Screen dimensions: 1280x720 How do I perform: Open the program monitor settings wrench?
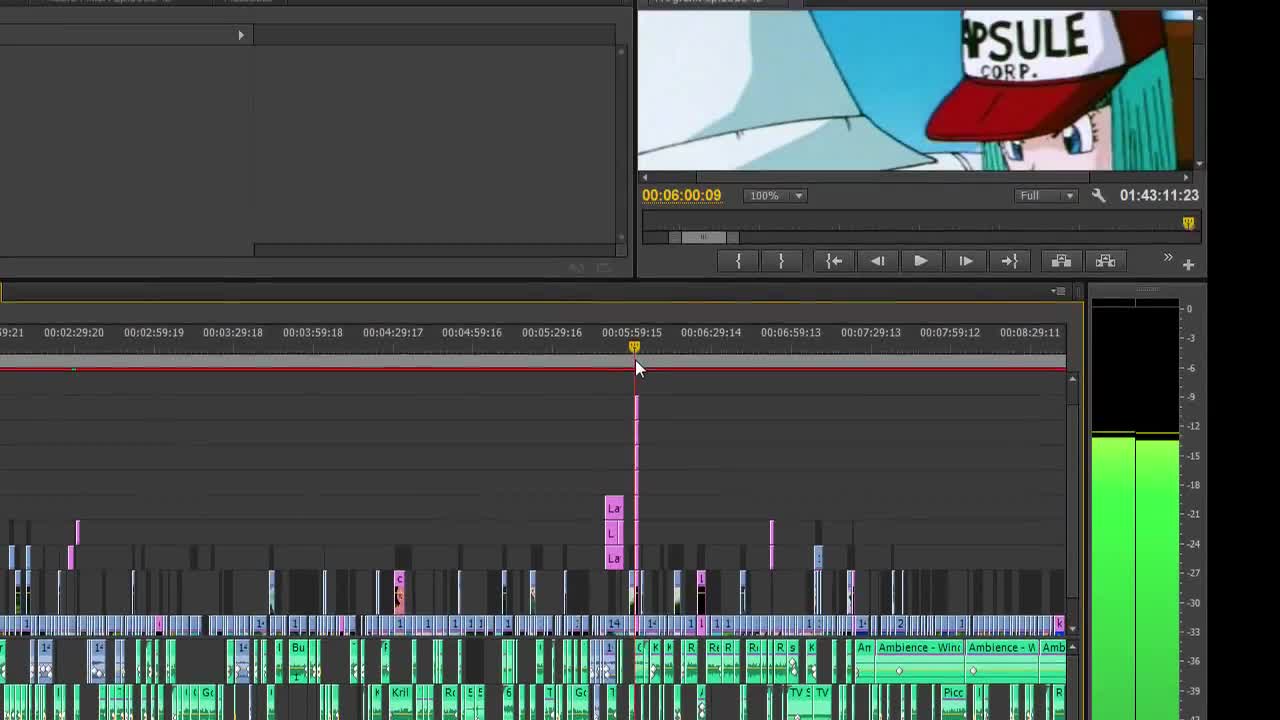click(x=1098, y=196)
